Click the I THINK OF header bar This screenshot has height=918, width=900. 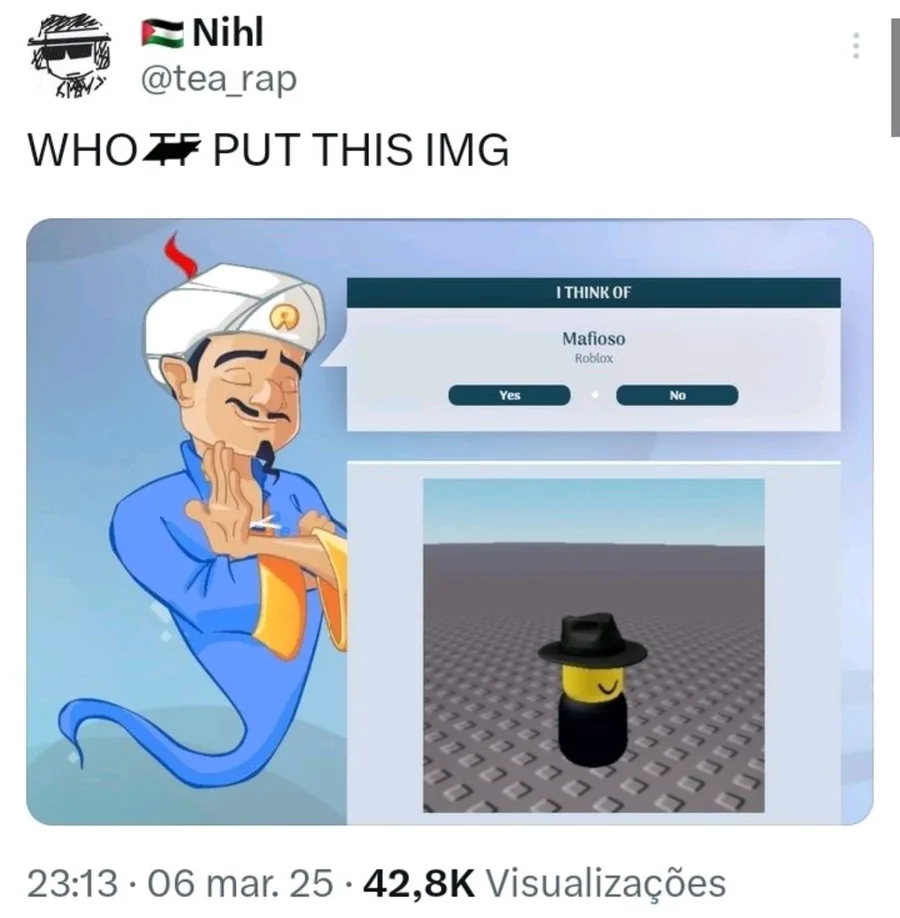tap(594, 293)
